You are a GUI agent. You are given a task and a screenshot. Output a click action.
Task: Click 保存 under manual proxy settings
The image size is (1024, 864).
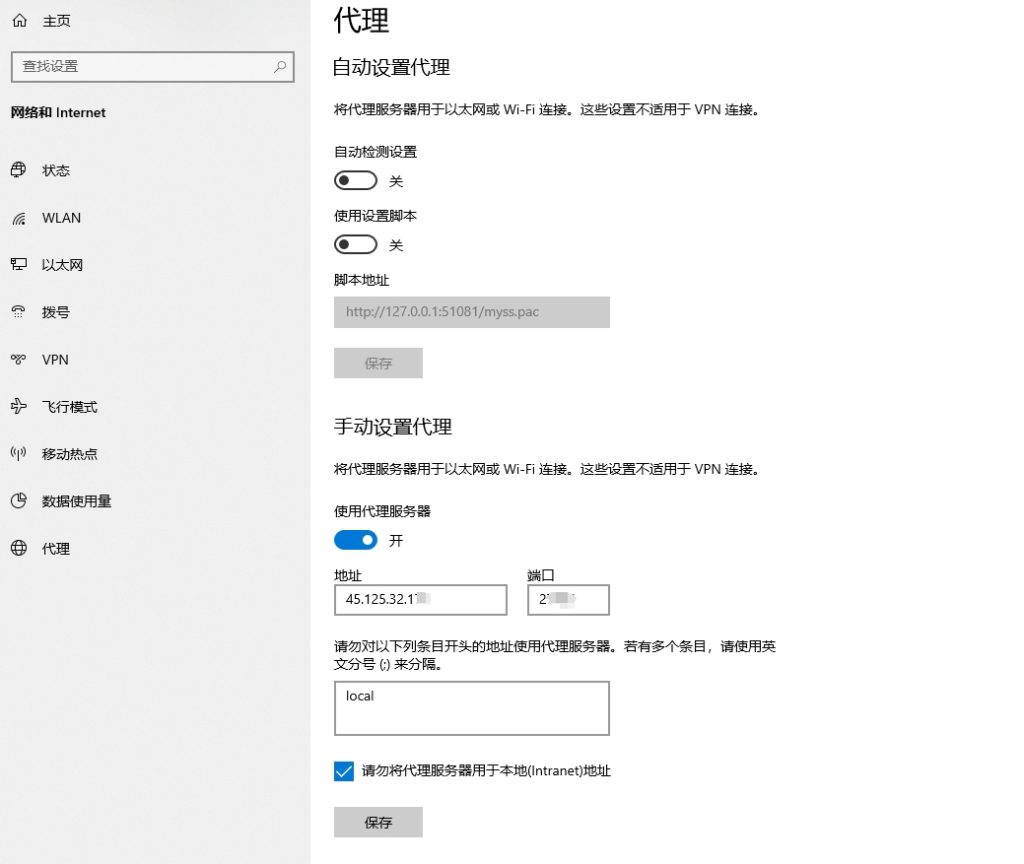coord(378,821)
